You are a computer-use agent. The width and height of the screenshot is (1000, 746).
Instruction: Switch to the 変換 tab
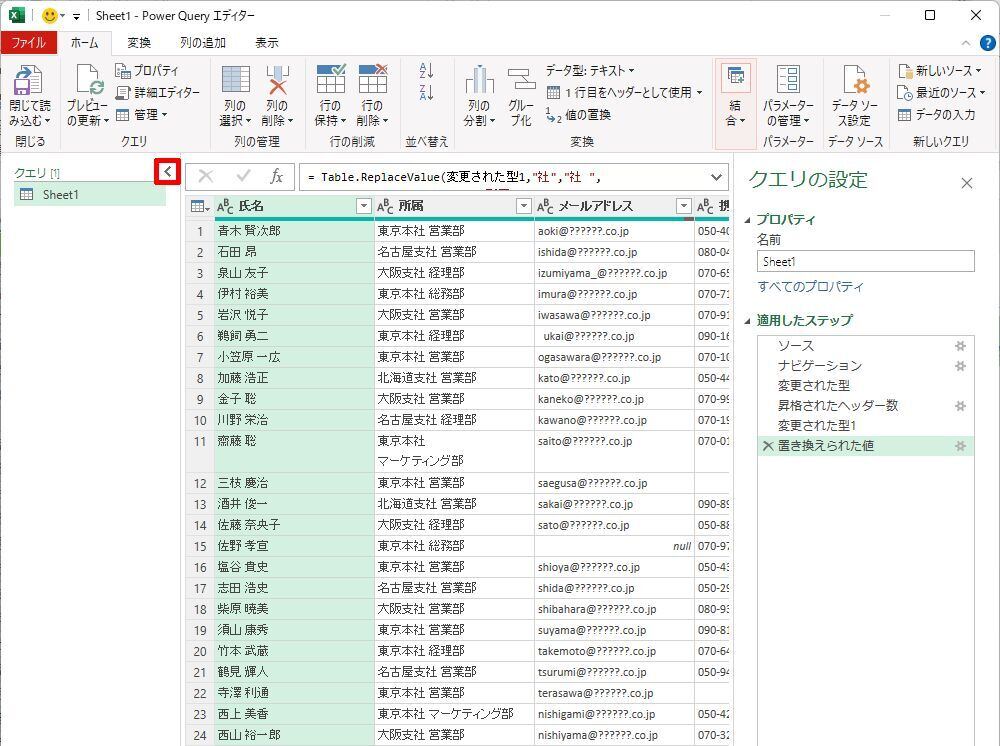click(x=139, y=43)
